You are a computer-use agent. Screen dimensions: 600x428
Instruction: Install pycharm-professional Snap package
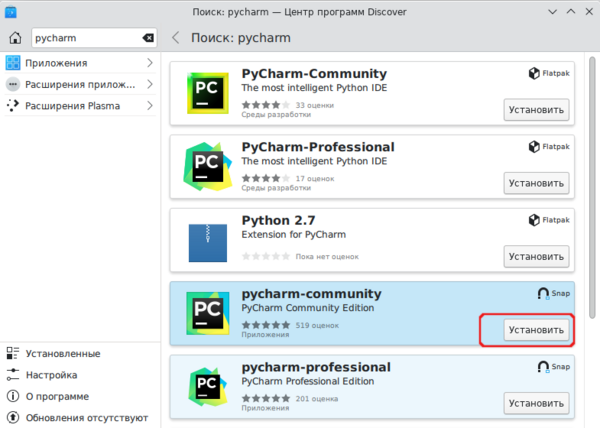(536, 404)
